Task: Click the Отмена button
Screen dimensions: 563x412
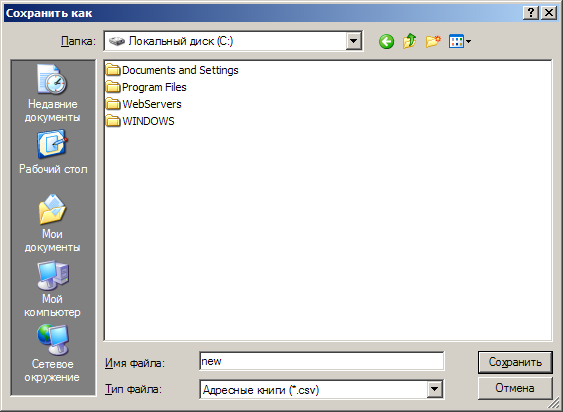Action: (515, 388)
